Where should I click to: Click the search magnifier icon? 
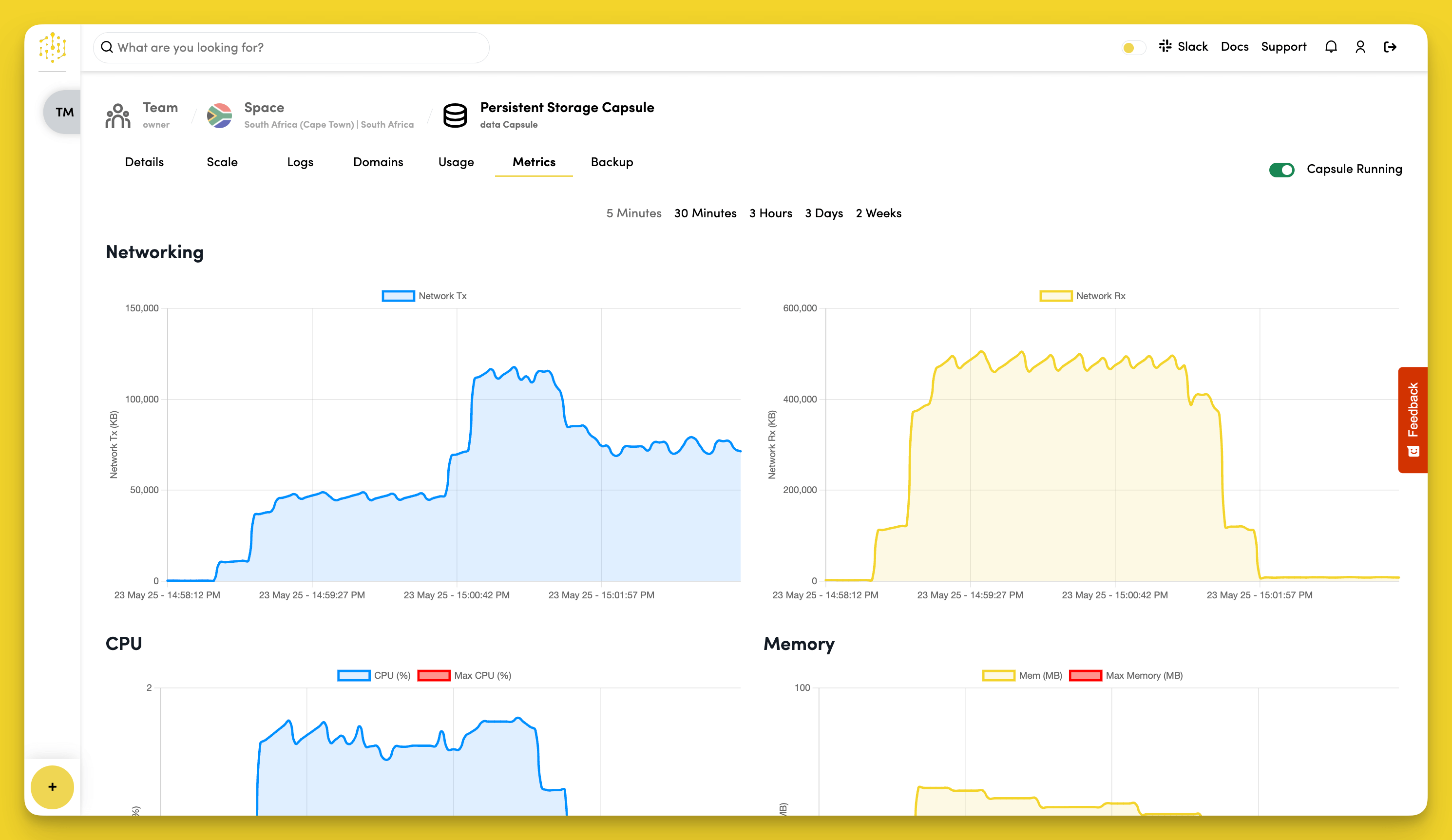(107, 47)
